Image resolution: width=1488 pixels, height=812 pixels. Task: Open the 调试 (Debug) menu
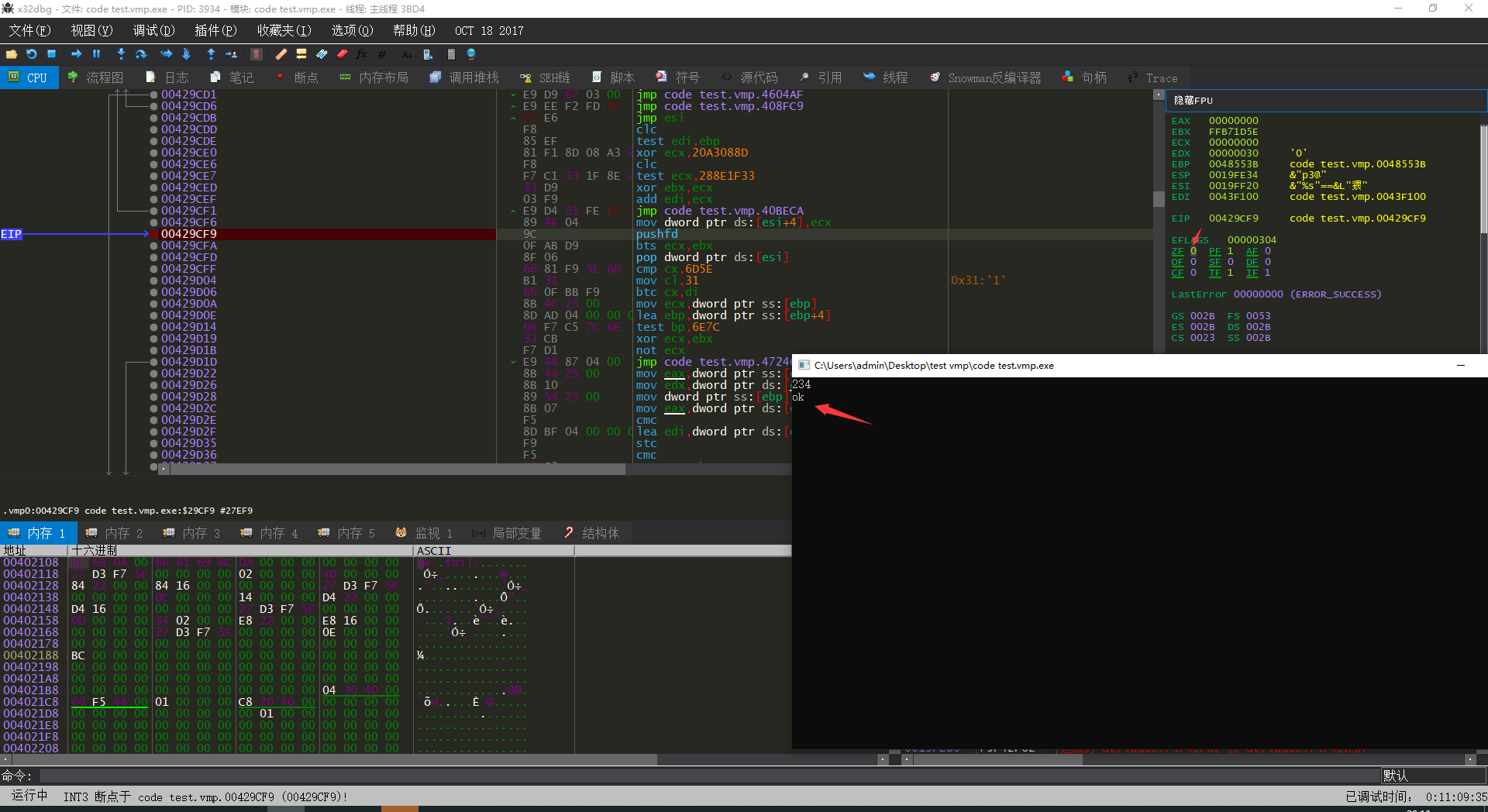coord(153,30)
